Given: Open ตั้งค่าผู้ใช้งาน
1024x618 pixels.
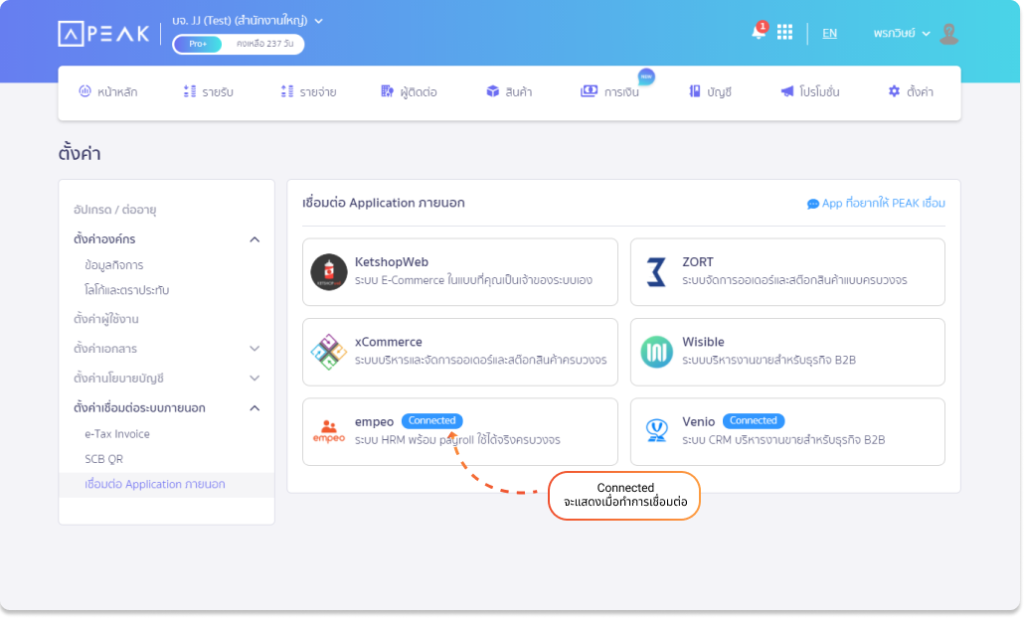Looking at the screenshot, I should 106,319.
